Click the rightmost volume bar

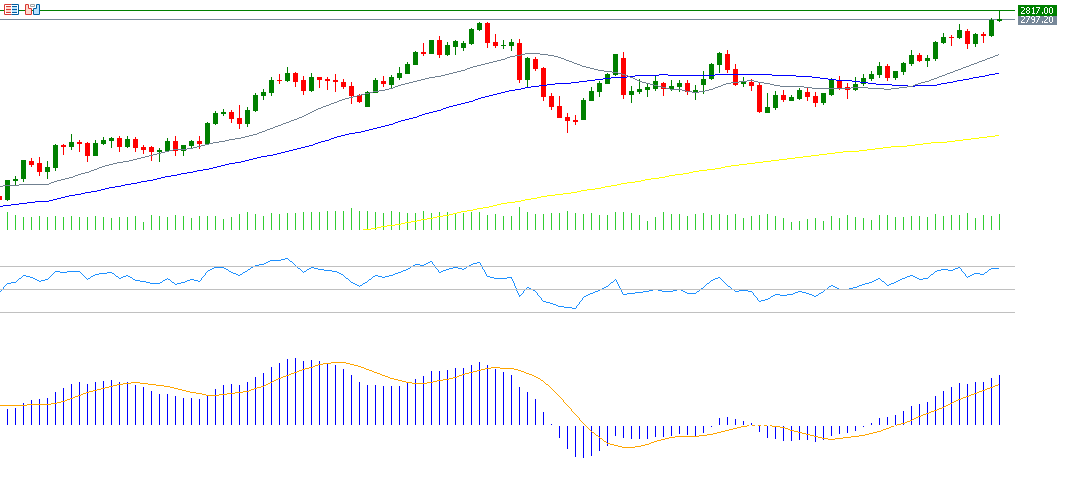pyautogui.click(x=999, y=222)
